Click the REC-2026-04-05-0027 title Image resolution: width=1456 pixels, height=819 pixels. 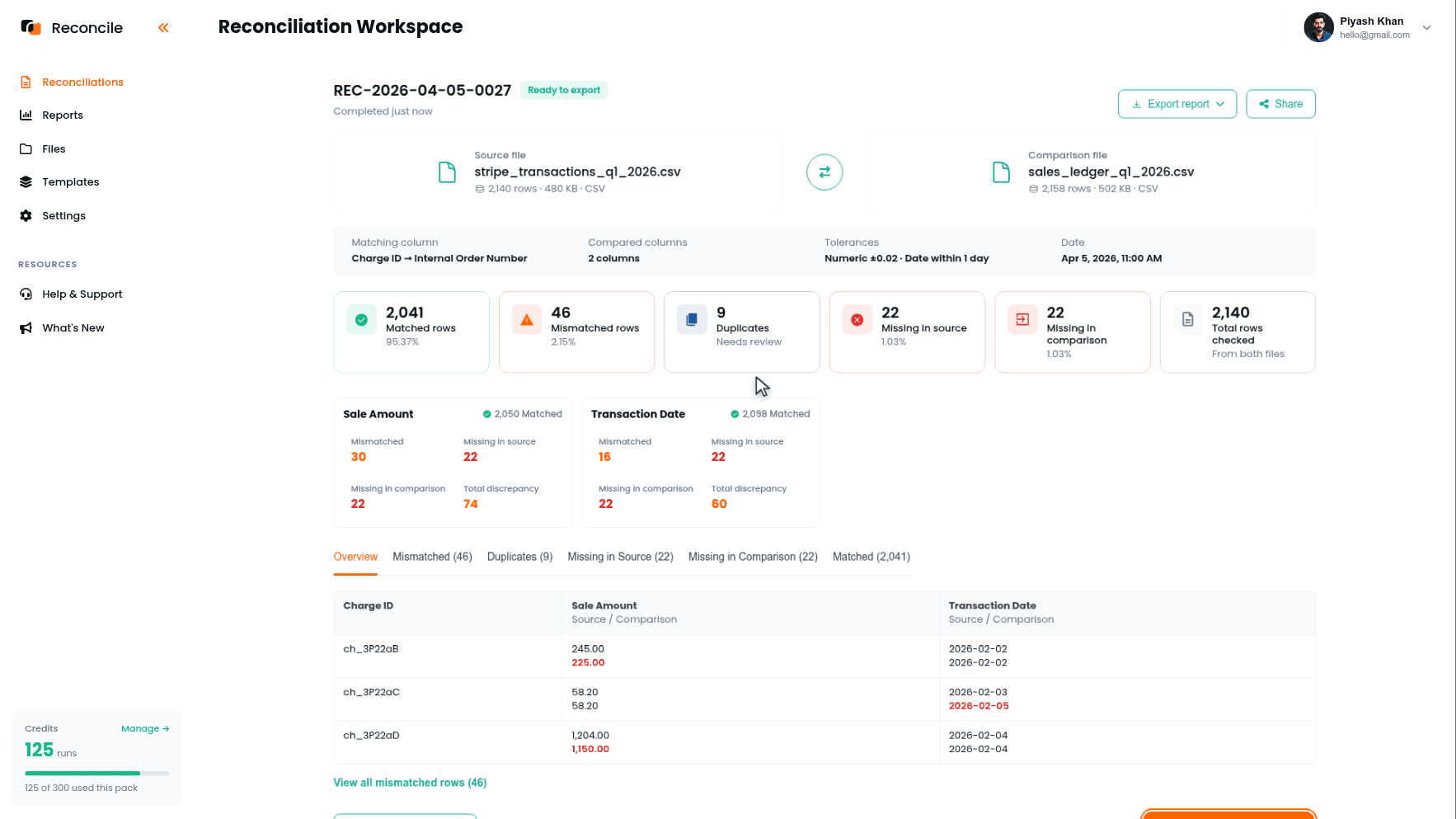coord(422,90)
